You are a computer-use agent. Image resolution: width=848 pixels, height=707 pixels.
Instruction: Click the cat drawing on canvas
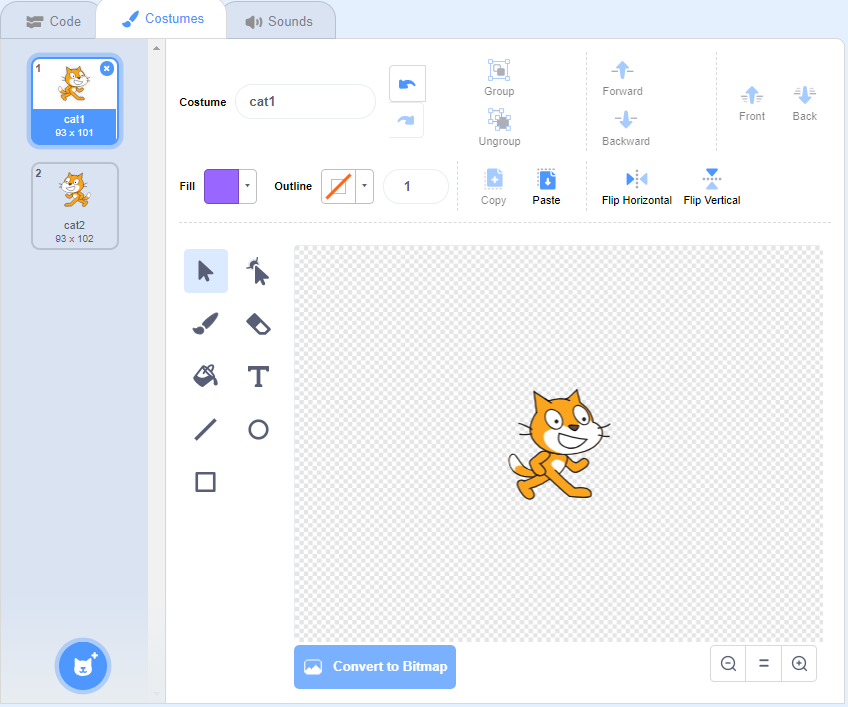559,444
